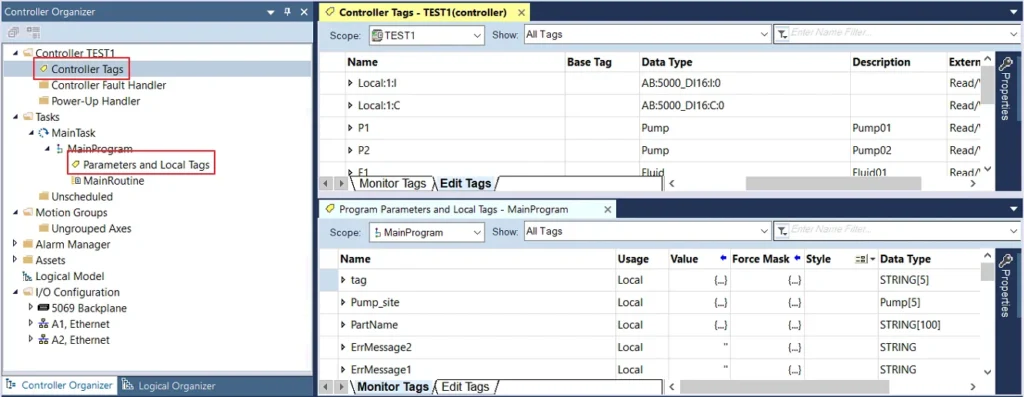This screenshot has height=397, width=1024.
Task: Click filter icon in Controller Tags pane
Action: point(781,35)
